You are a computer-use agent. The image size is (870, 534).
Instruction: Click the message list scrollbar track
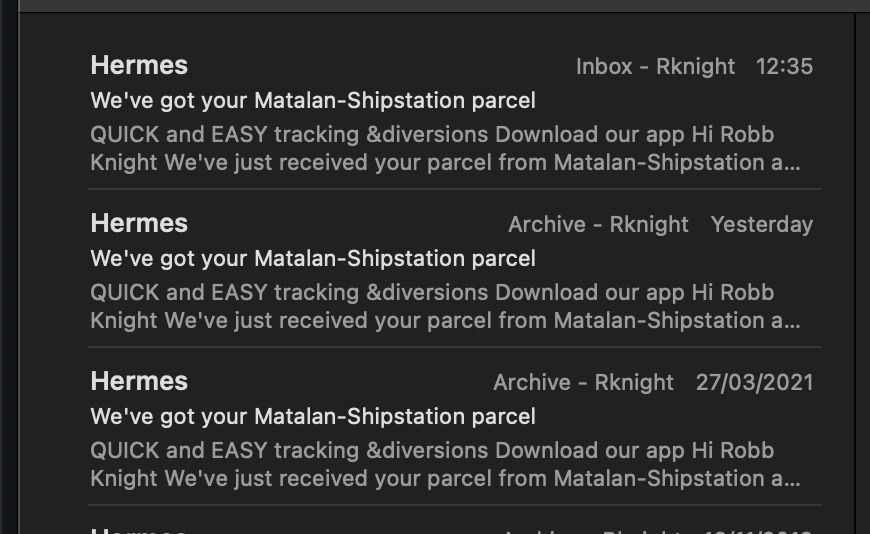point(862,273)
